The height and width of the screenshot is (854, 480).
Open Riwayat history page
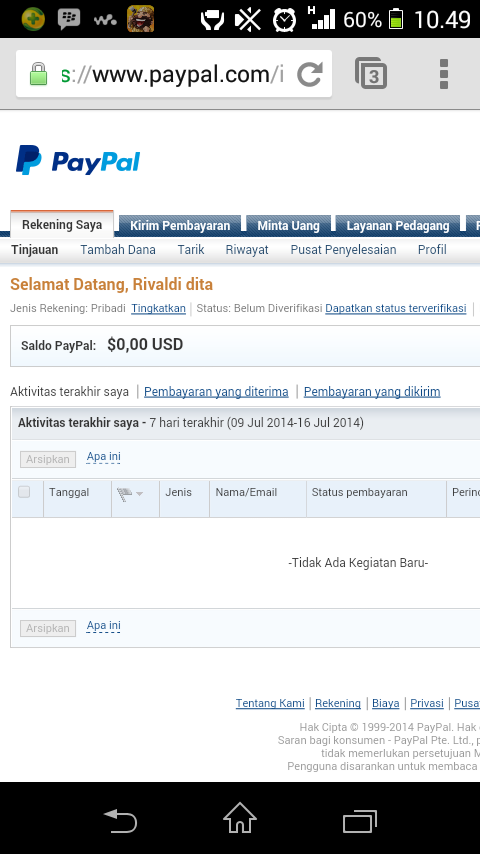tap(247, 249)
